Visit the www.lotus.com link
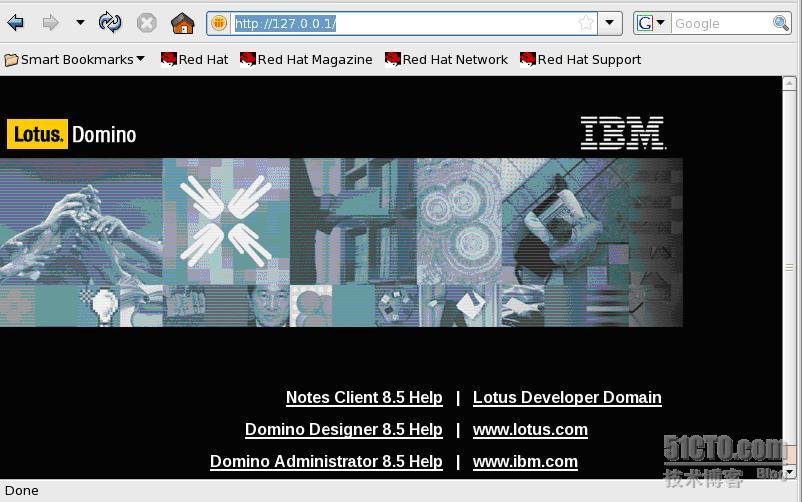This screenshot has width=802, height=502. (x=530, y=429)
